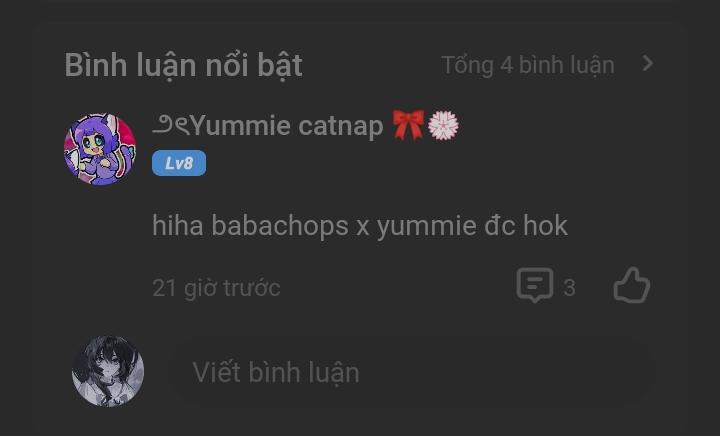The width and height of the screenshot is (720, 436).
Task: Click the decorative symbol before Yummie
Action: [x=171, y=125]
